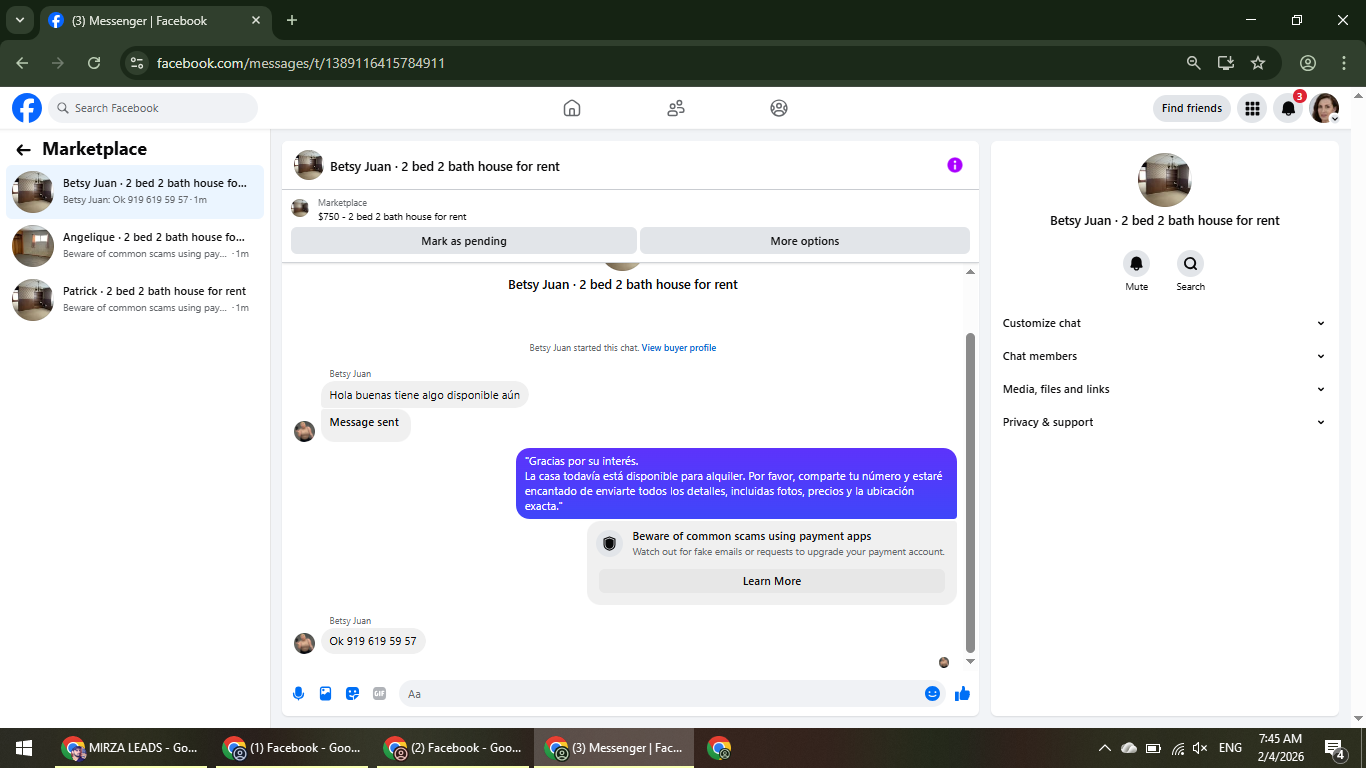The width and height of the screenshot is (1366, 768).
Task: Click the chat vertical scrollbar
Action: (x=970, y=492)
